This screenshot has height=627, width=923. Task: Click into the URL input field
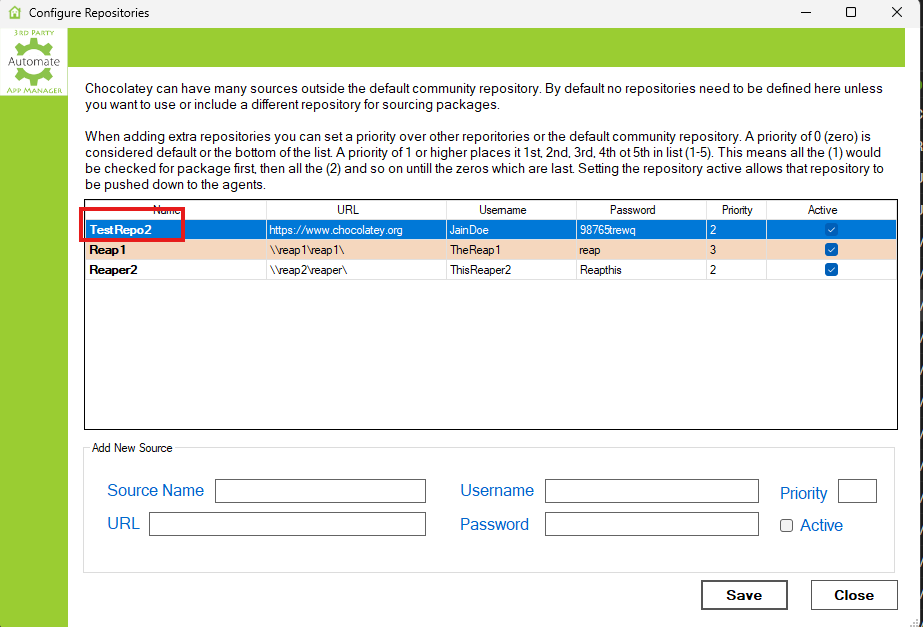pos(287,524)
